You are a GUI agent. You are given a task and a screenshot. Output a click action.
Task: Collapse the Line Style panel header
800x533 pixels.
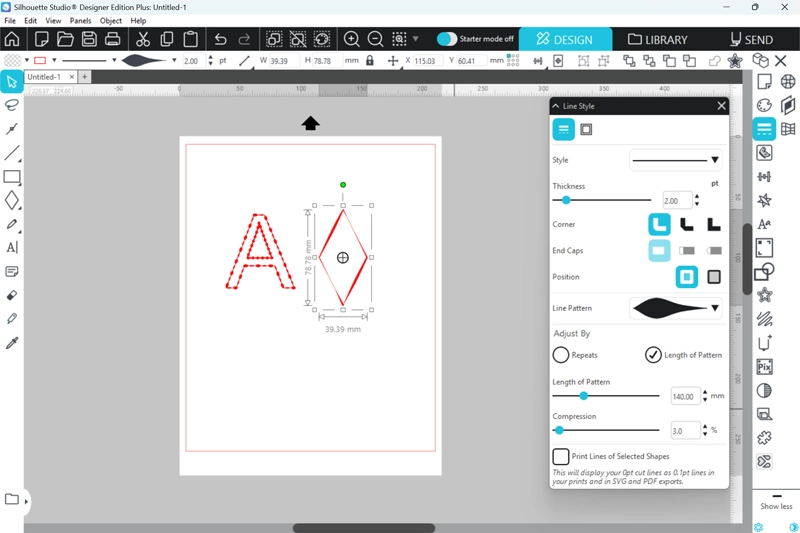point(556,106)
